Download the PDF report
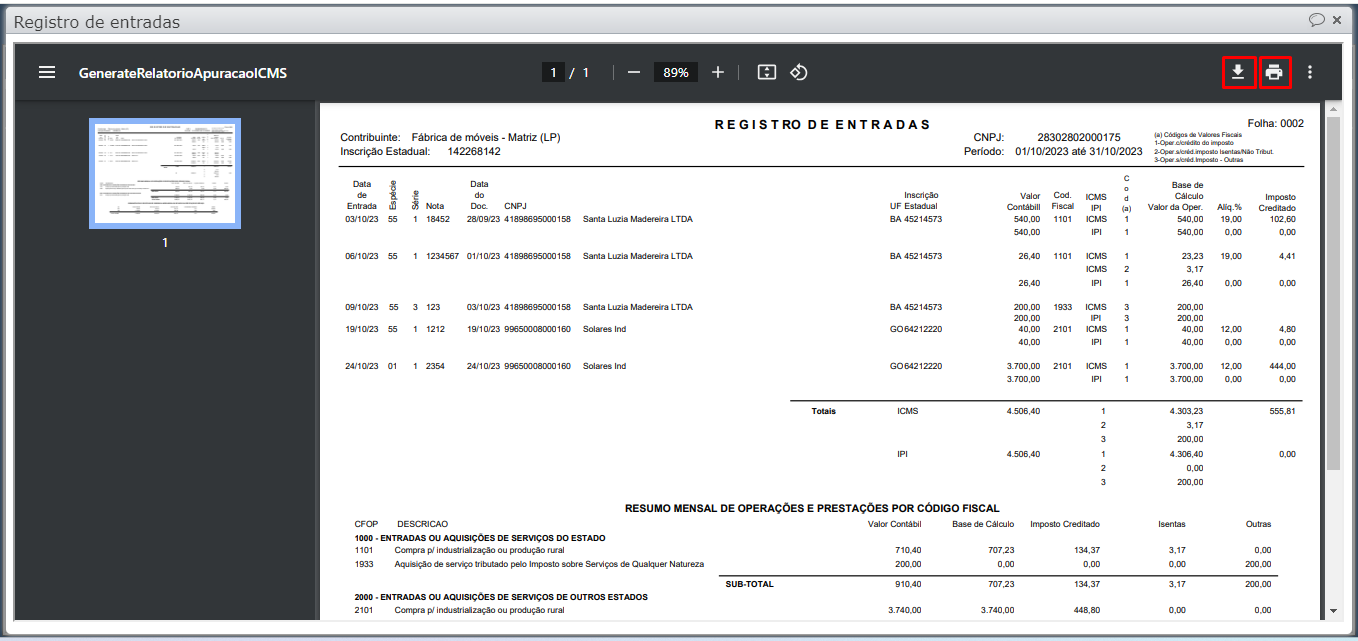 [x=1238, y=72]
